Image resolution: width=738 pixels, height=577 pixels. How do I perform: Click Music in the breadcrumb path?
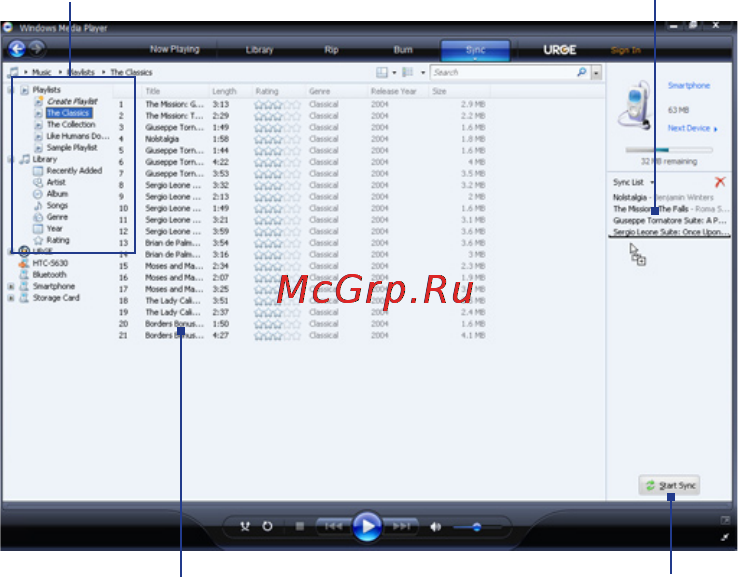[x=41, y=72]
